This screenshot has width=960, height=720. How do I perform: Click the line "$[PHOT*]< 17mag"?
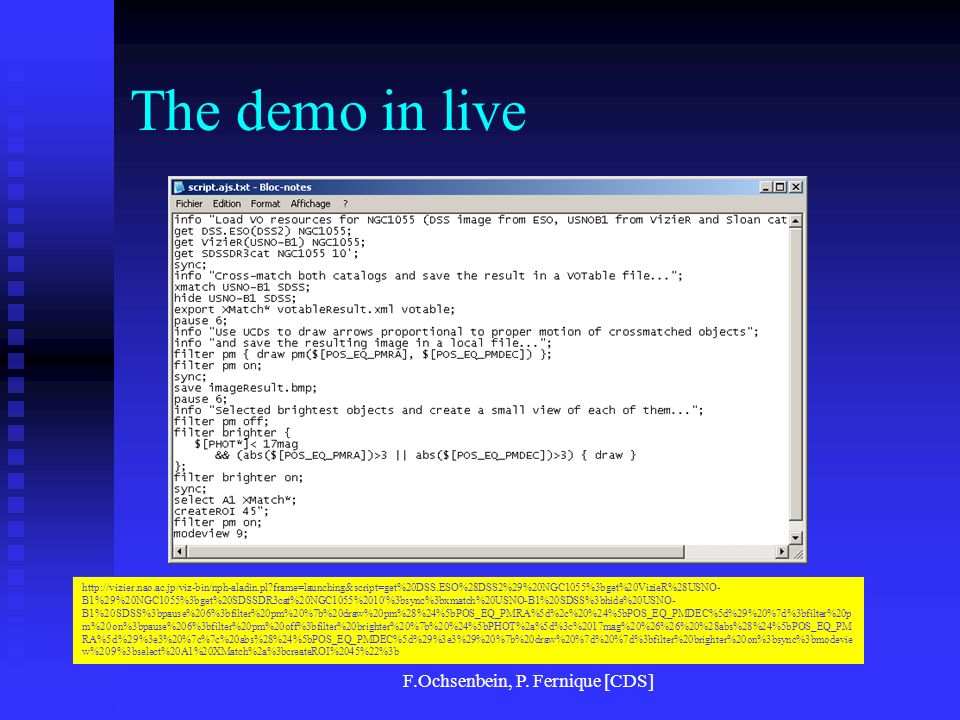(246, 444)
